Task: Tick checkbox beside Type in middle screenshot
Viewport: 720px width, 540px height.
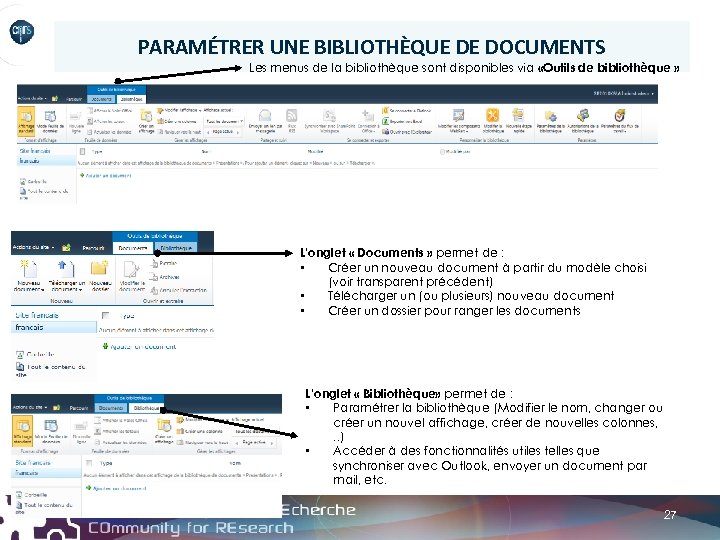Action: pos(106,315)
